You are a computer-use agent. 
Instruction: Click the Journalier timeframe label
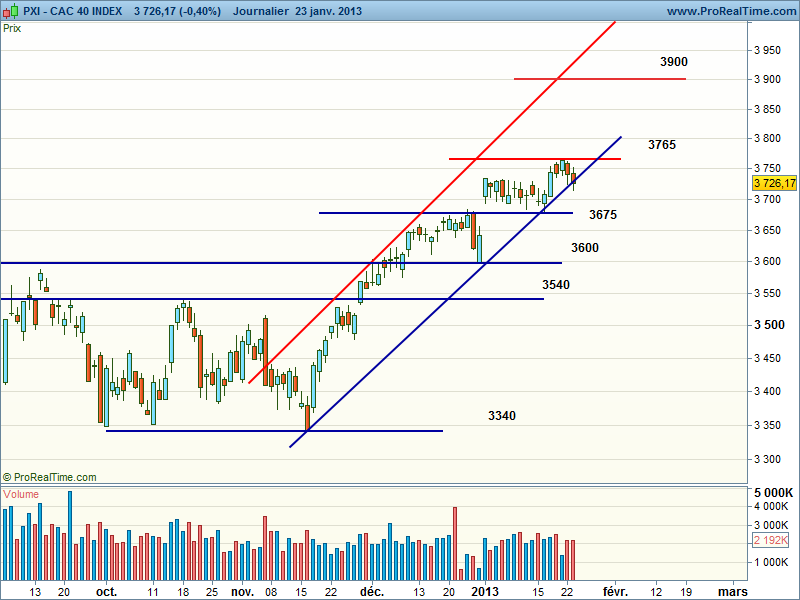262,11
